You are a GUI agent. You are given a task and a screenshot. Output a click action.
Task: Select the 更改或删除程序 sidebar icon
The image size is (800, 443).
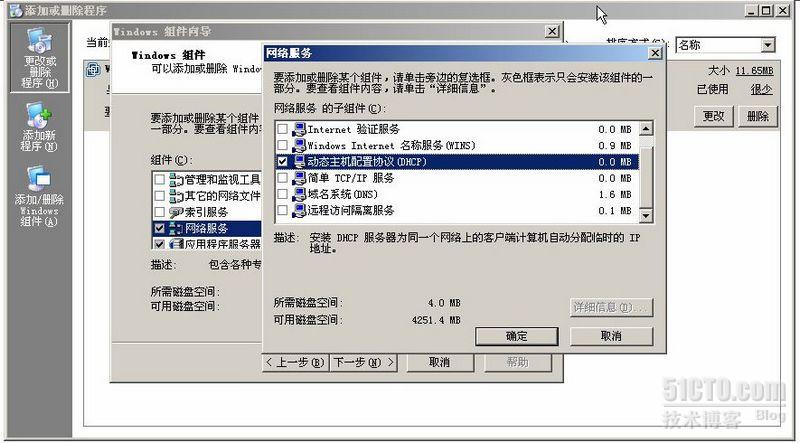point(40,57)
